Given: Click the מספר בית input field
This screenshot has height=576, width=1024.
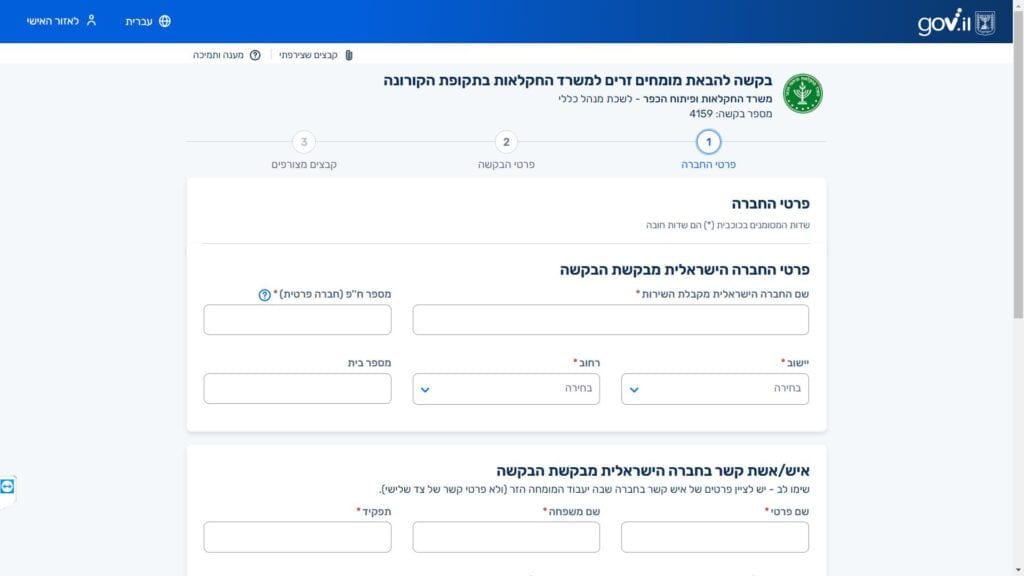Looking at the screenshot, I should (297, 389).
